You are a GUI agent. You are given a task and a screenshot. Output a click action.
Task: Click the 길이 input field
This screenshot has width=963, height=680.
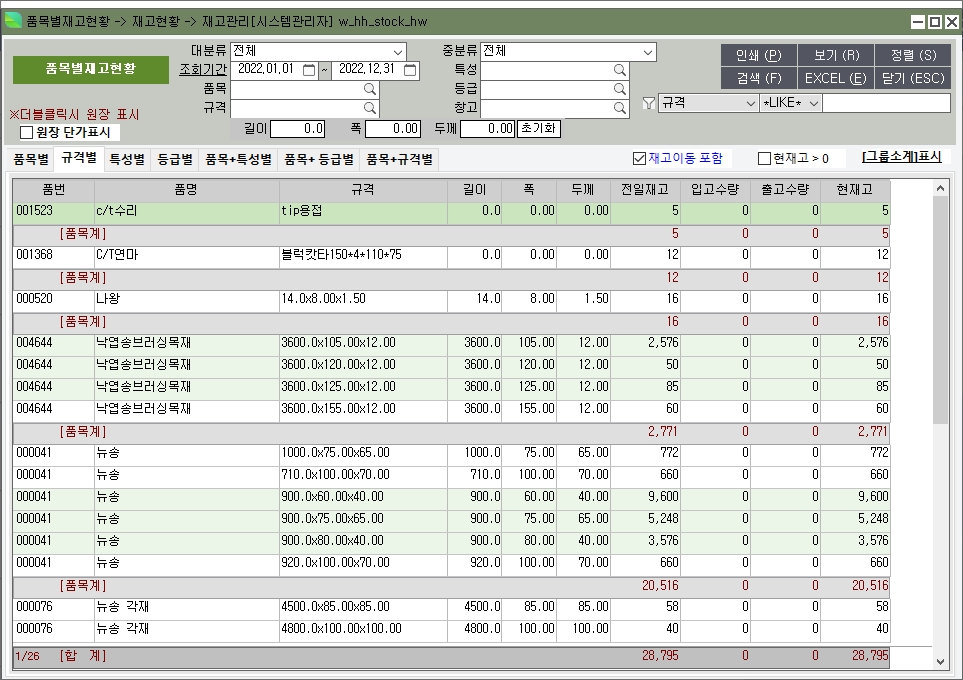click(x=298, y=129)
